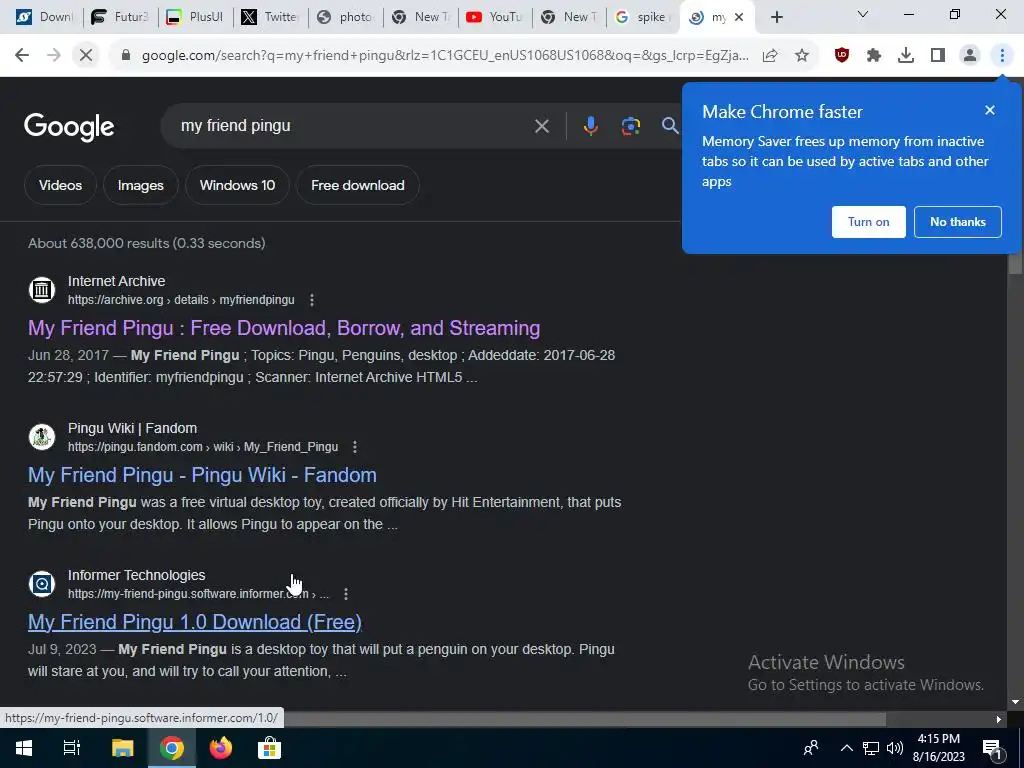Switch to the photo tab
Viewport: 1024px width, 768px height.
pos(345,17)
